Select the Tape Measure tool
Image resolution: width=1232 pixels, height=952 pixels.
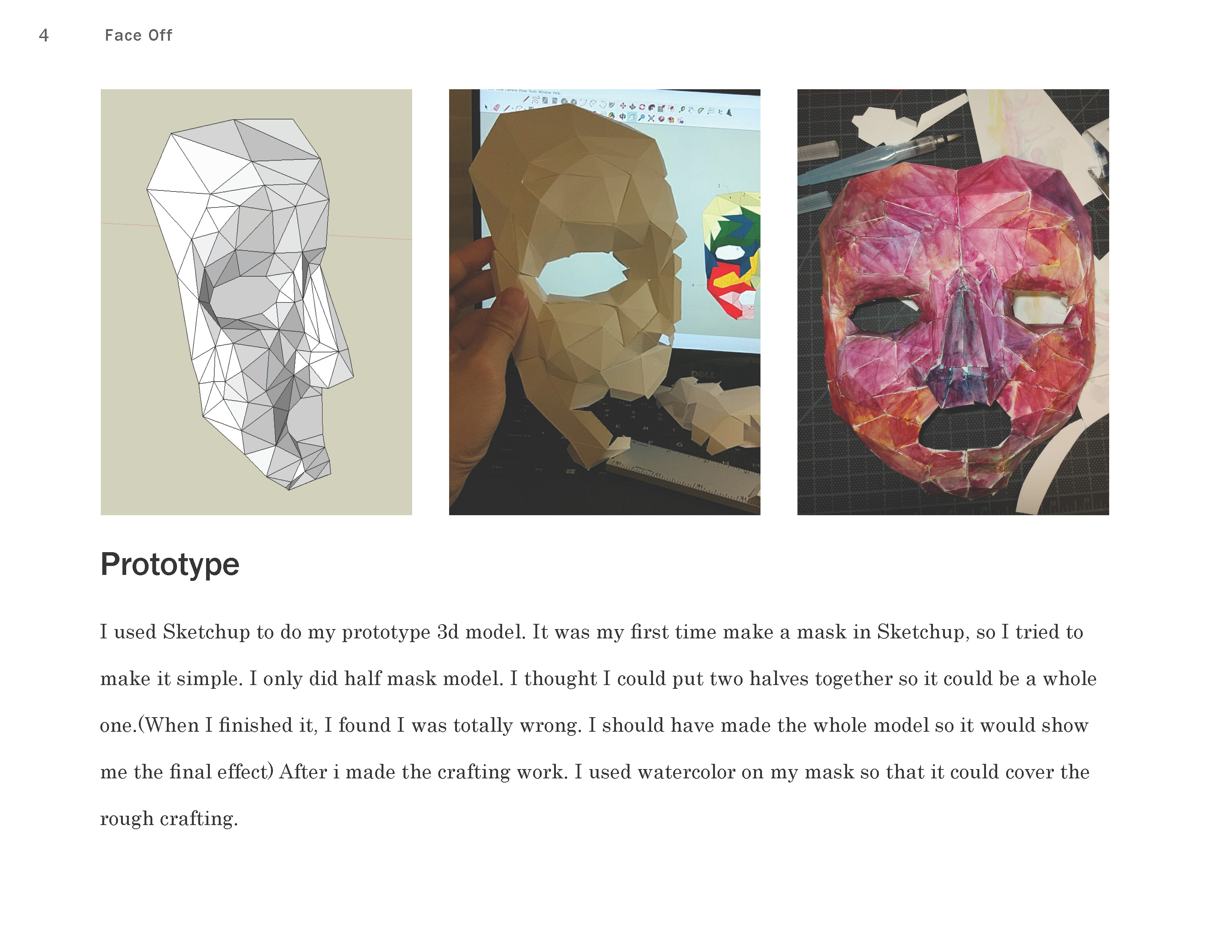(682, 109)
